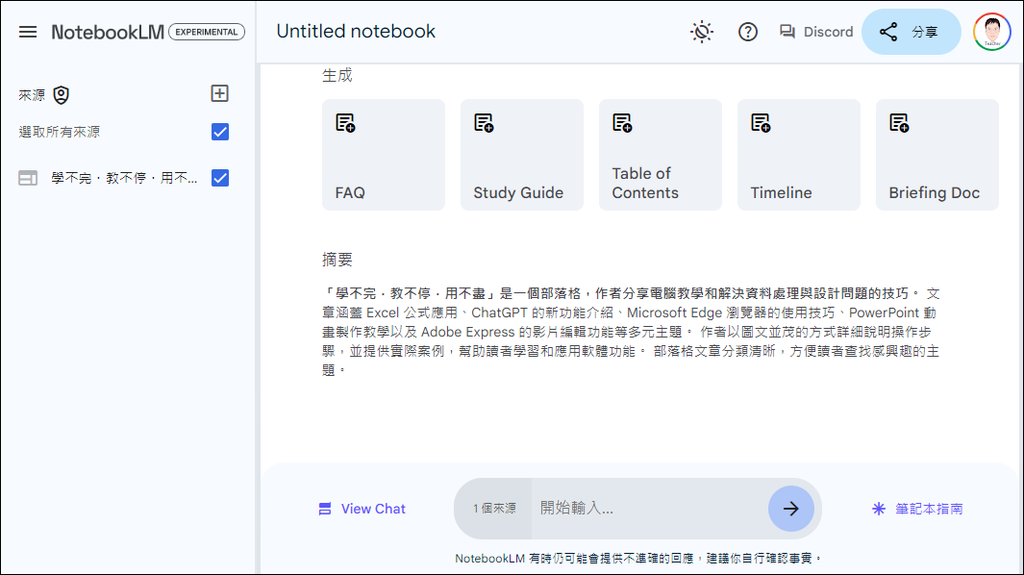The image size is (1024, 575).
Task: Toggle the 選取所有來源 checkbox
Action: pyautogui.click(x=220, y=132)
